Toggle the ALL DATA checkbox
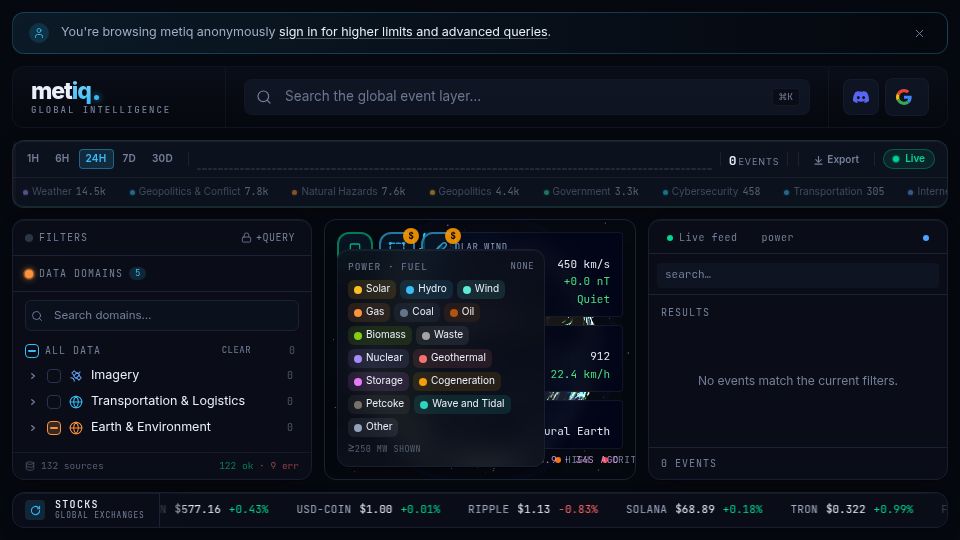 (x=32, y=351)
